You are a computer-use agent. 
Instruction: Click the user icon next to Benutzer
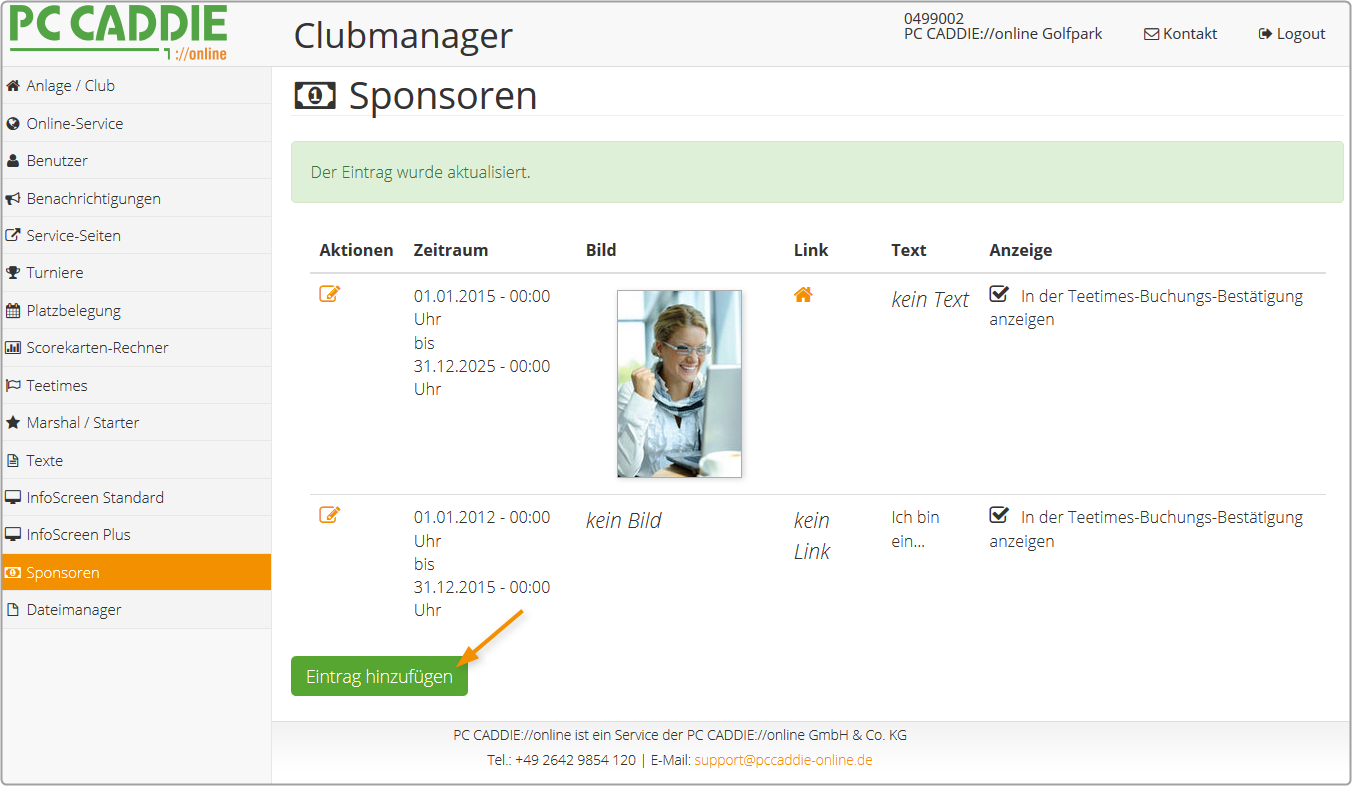pyautogui.click(x=13, y=161)
